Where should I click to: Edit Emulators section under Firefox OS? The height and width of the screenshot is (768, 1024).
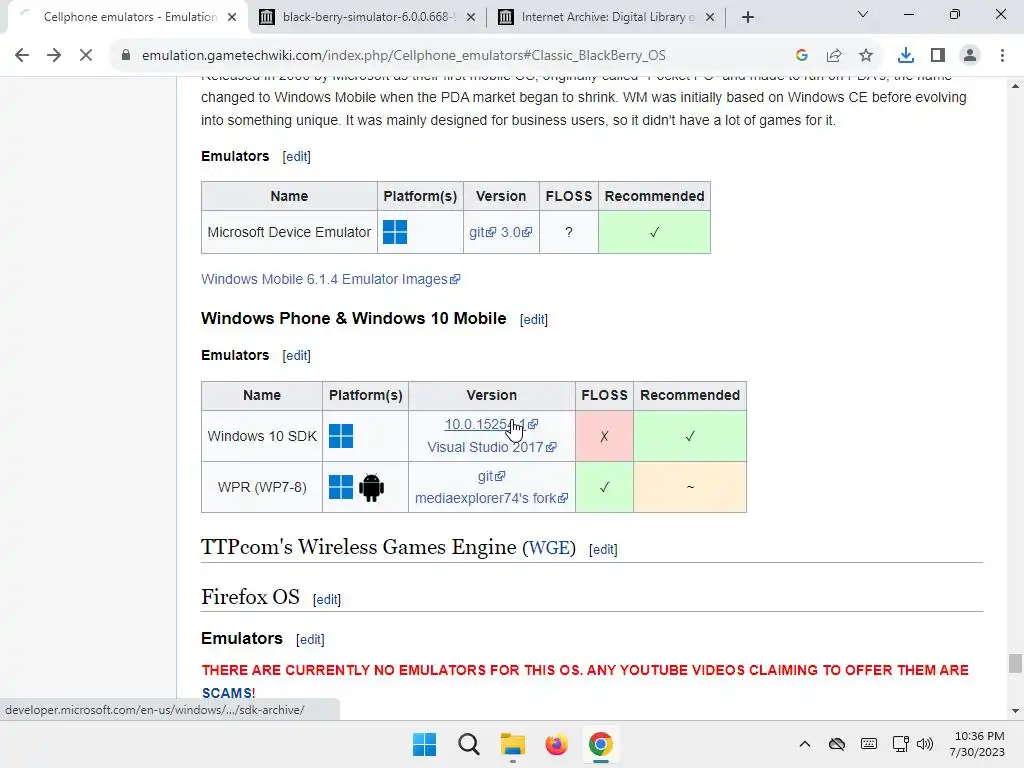(x=310, y=639)
